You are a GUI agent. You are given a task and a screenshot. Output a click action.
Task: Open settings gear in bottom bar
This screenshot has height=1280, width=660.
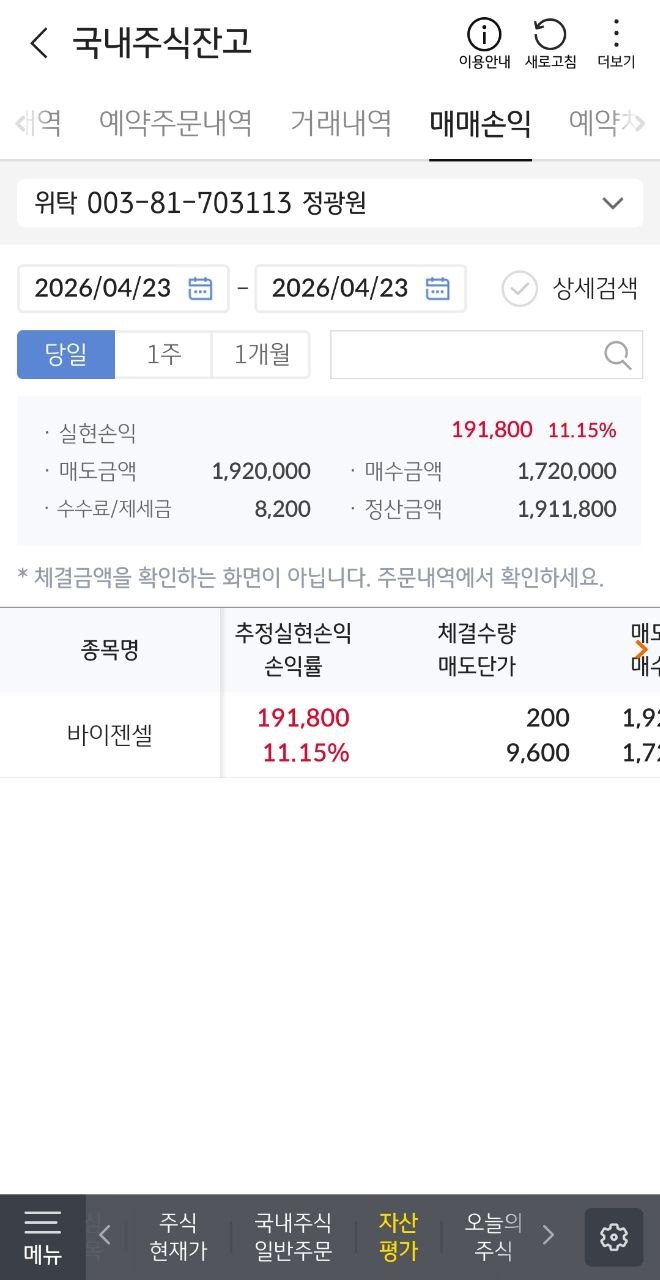click(x=613, y=1237)
